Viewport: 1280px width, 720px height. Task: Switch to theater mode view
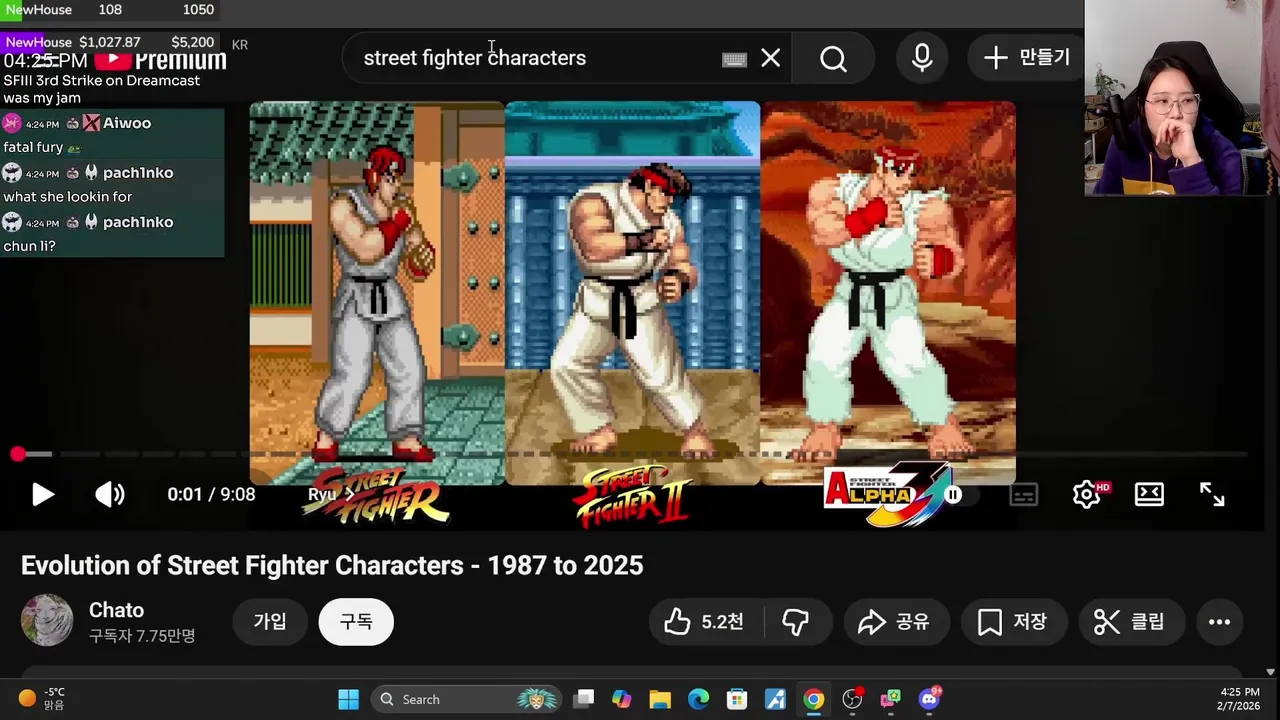tap(1149, 494)
